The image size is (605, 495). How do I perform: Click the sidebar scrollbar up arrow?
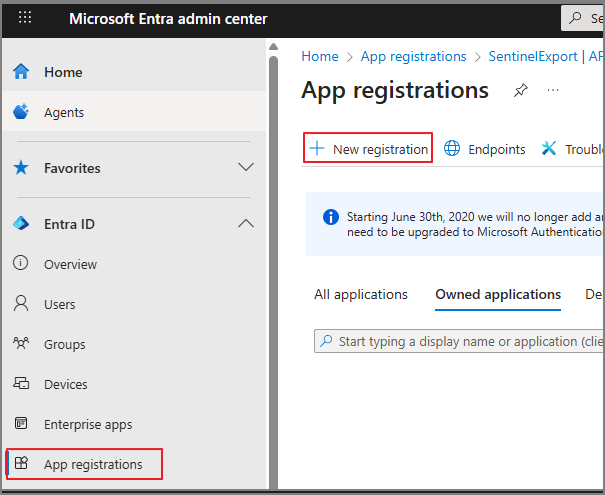point(274,47)
